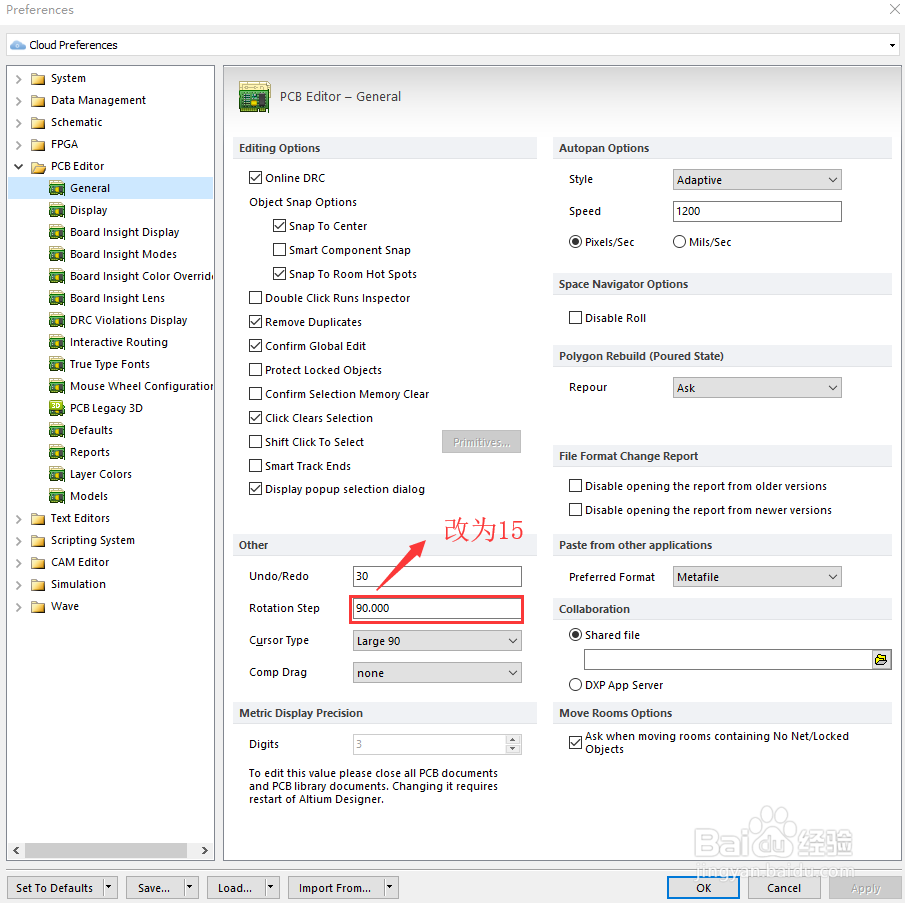The height and width of the screenshot is (903, 905).
Task: Expand the Cloud Preferences dropdown arrow
Action: [x=892, y=45]
